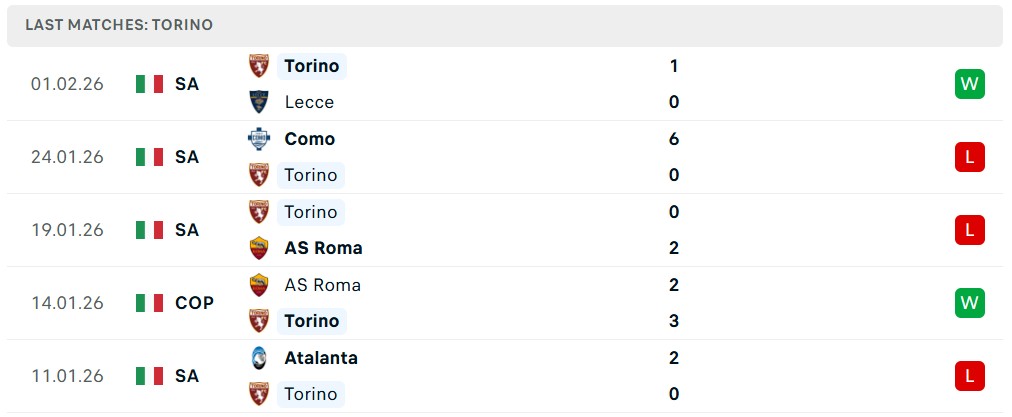
Task: Click the red L badge for the Atalanta match
Action: click(x=969, y=376)
